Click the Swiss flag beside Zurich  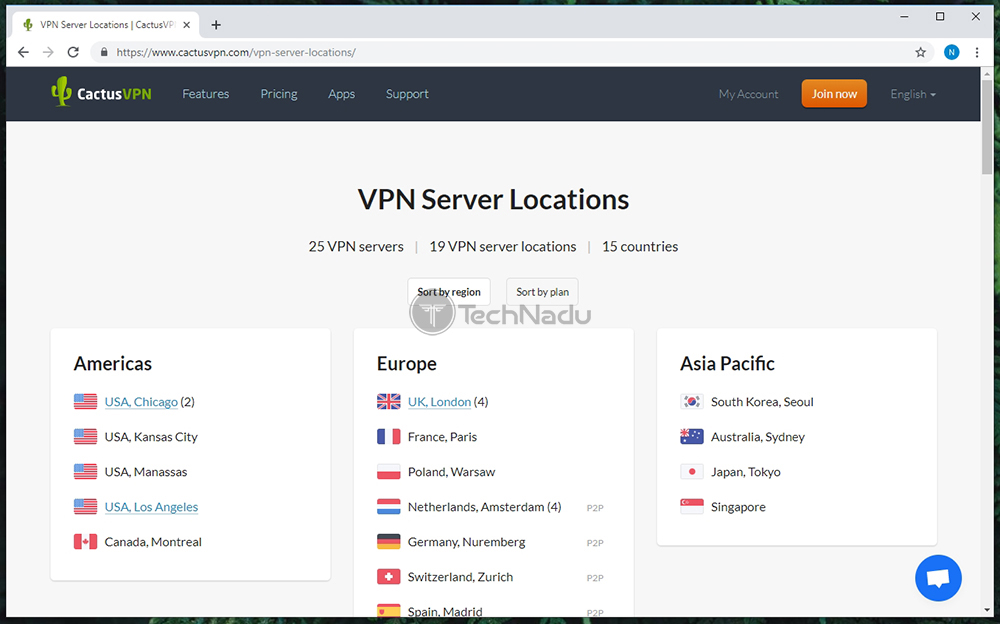click(x=388, y=577)
